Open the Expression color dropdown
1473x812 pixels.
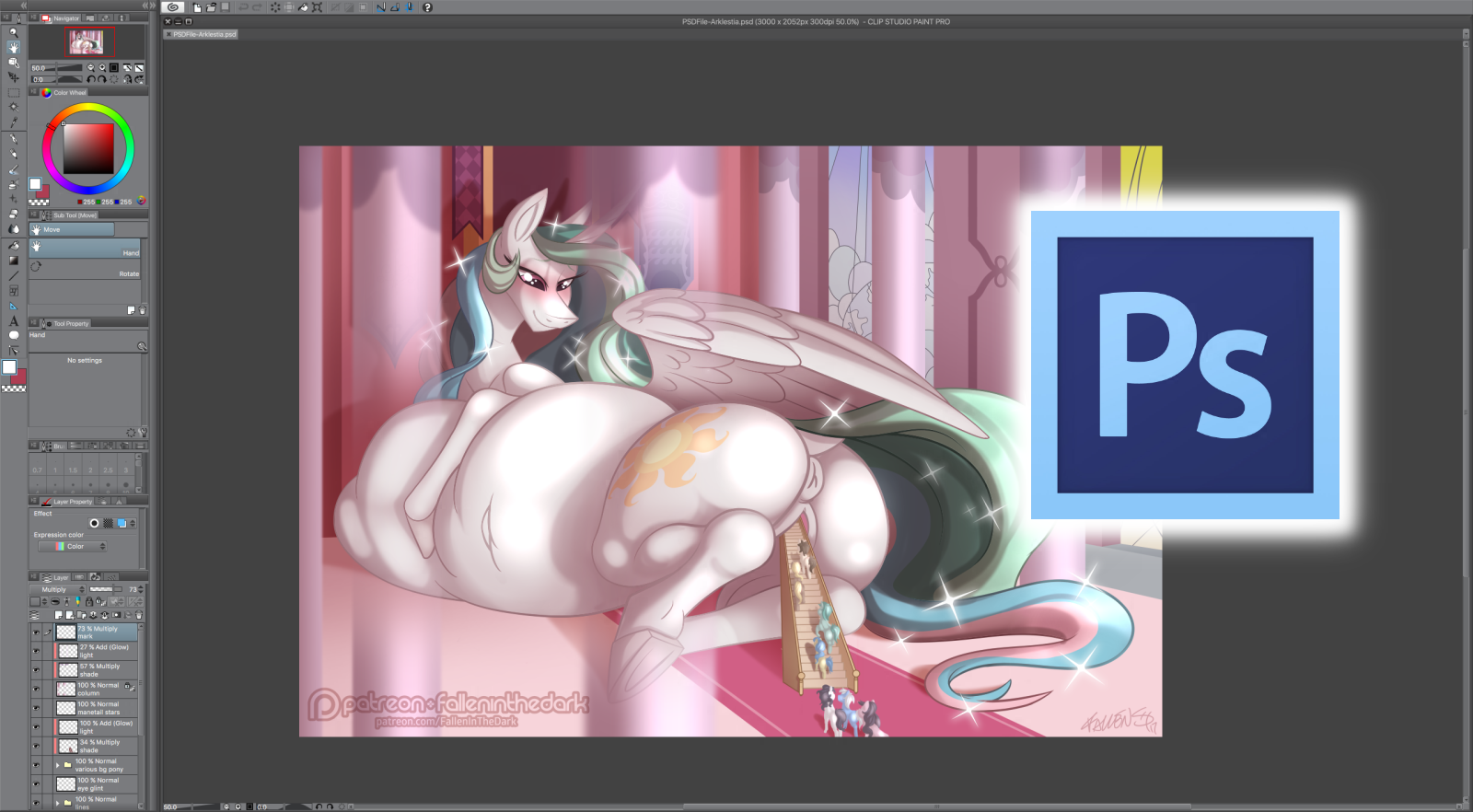click(x=73, y=547)
